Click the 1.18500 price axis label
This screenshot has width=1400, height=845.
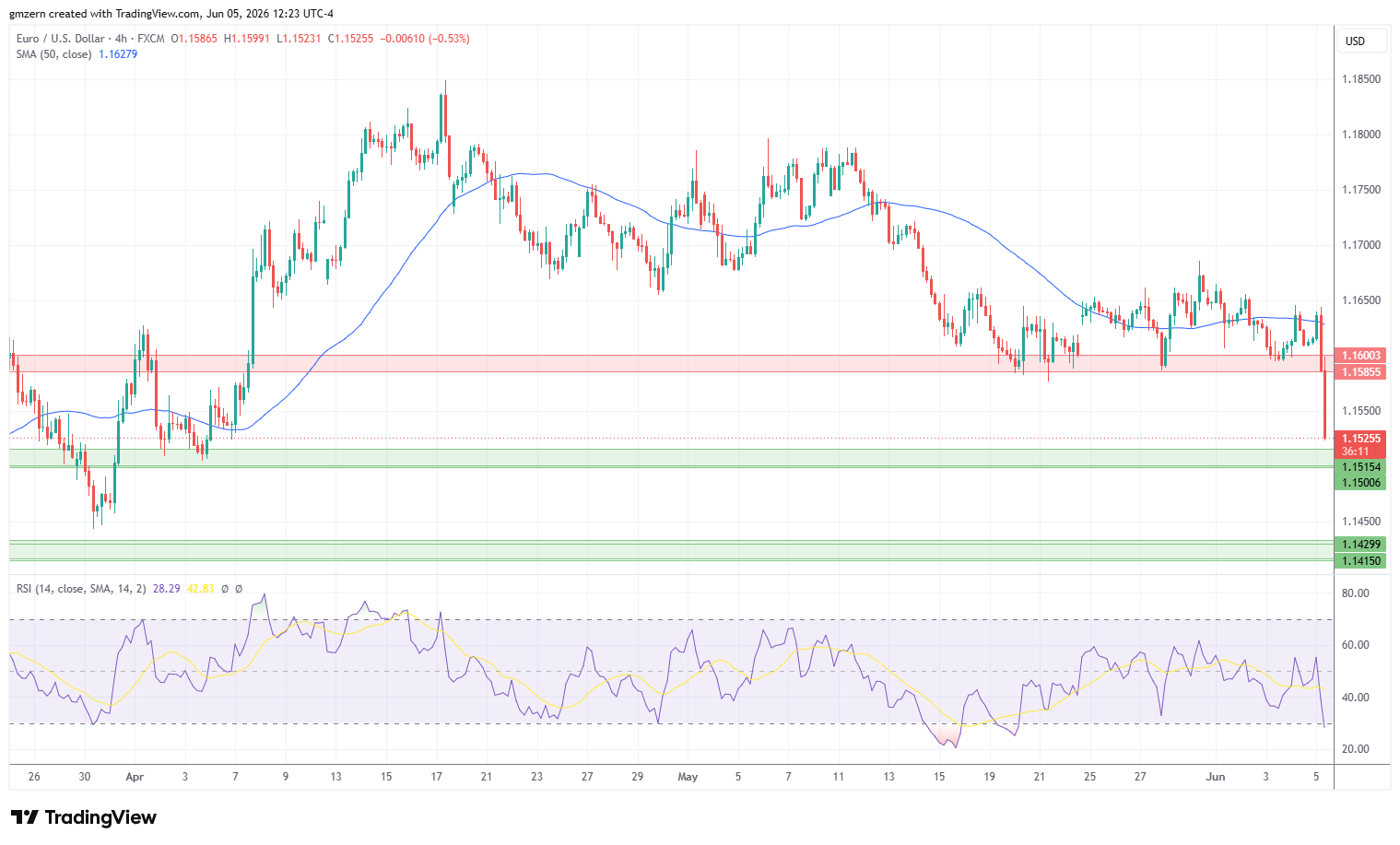pyautogui.click(x=1361, y=79)
